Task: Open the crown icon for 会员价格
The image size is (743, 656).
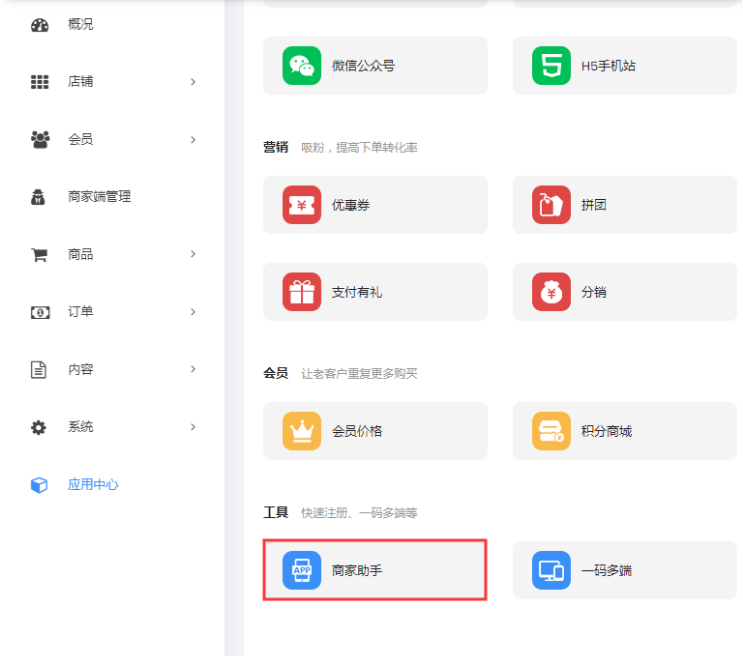Action: click(x=301, y=431)
